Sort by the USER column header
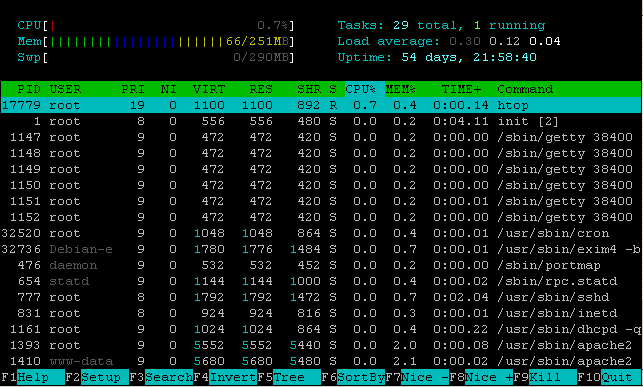Viewport: 643px width, 387px height. click(65, 89)
